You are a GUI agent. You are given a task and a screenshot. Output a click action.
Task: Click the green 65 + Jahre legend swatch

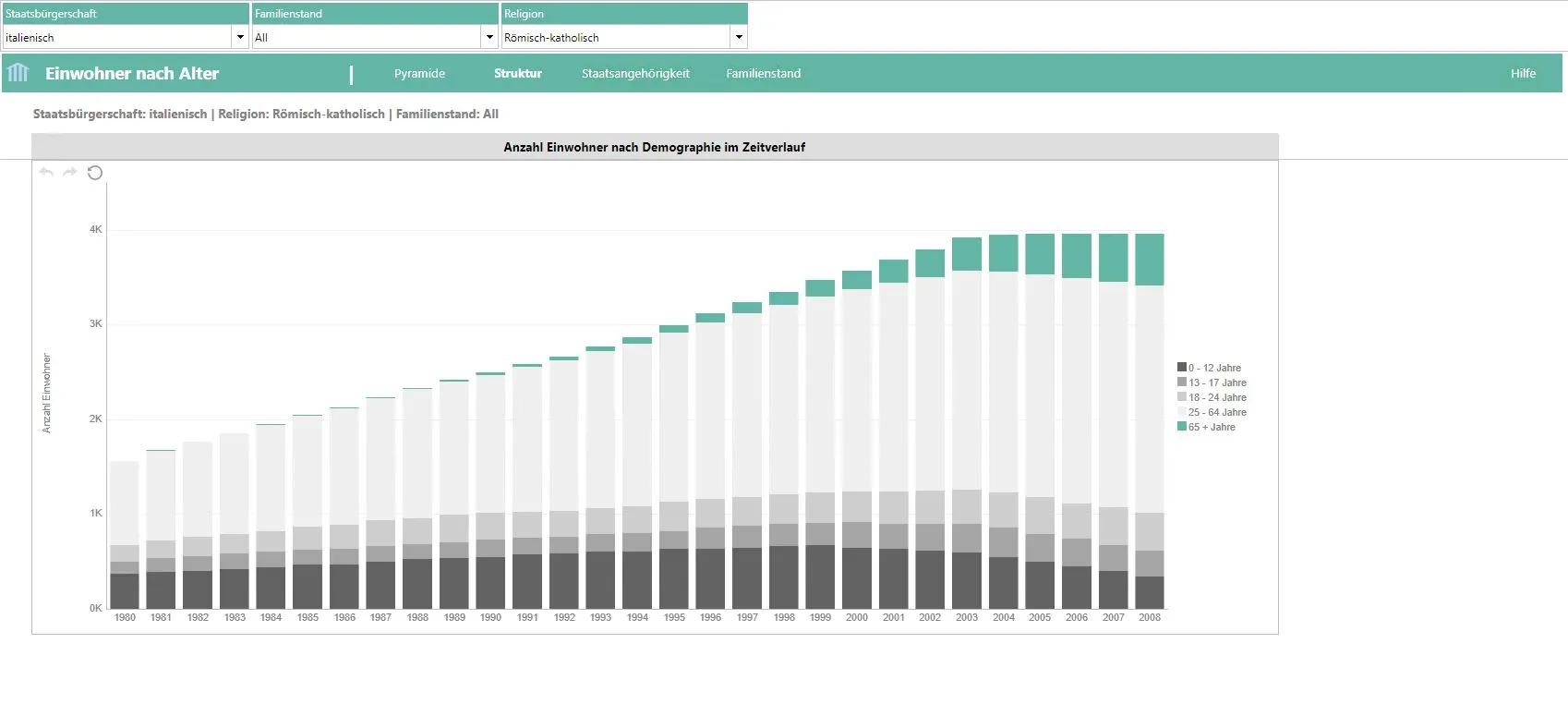pos(1182,427)
